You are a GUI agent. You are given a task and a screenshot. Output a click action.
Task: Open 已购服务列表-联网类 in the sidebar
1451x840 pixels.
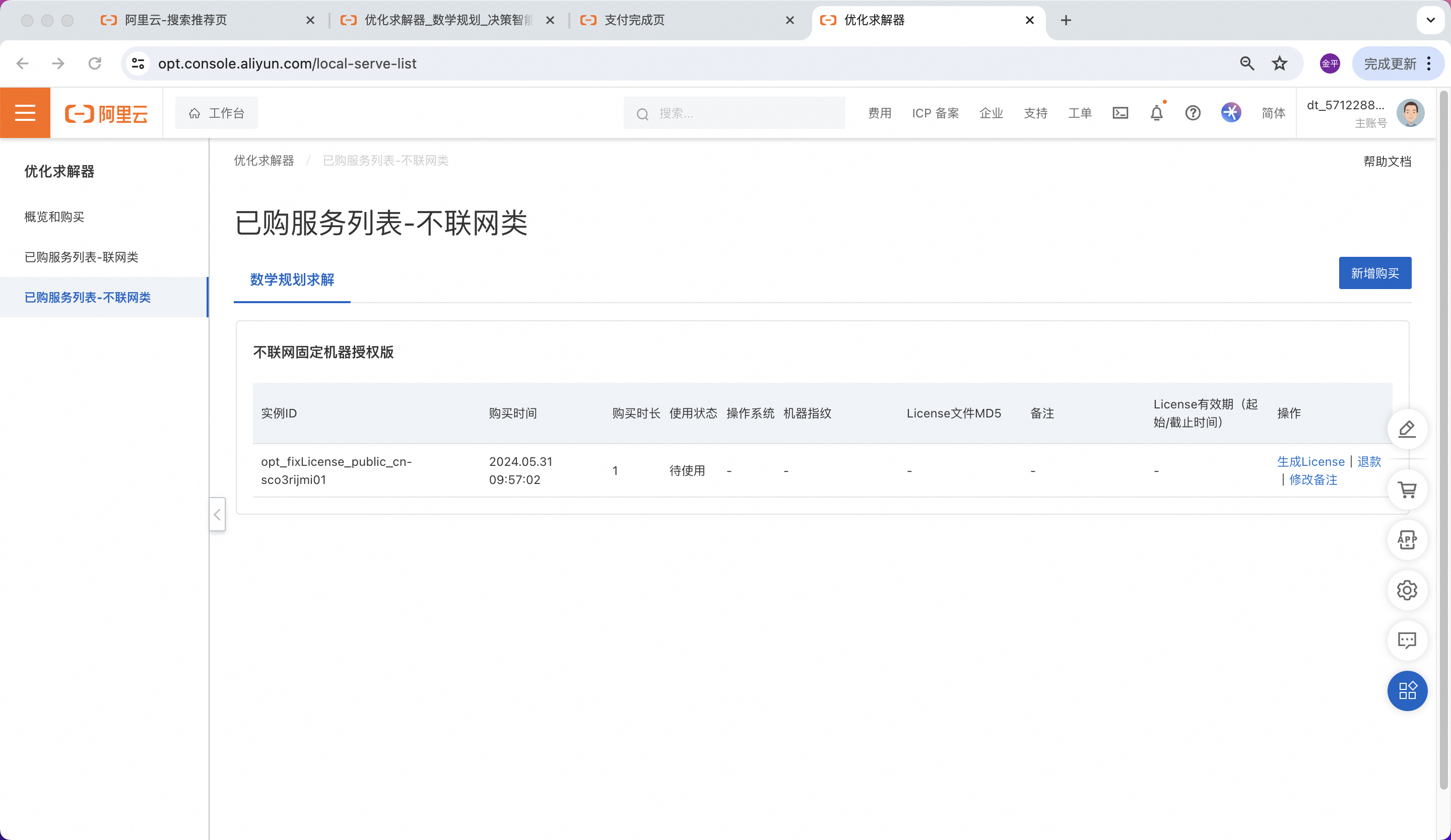coord(81,257)
